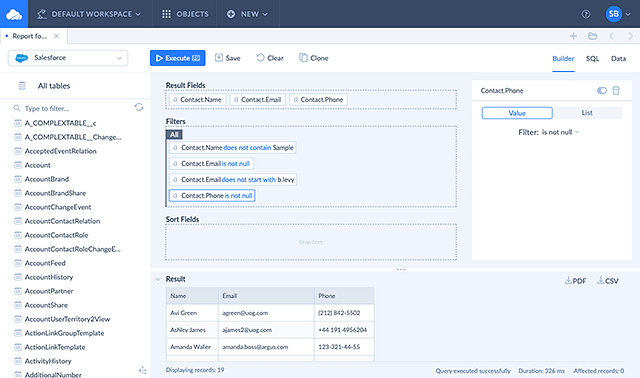
Task: Select the AccountFeed table
Action: pos(45,263)
